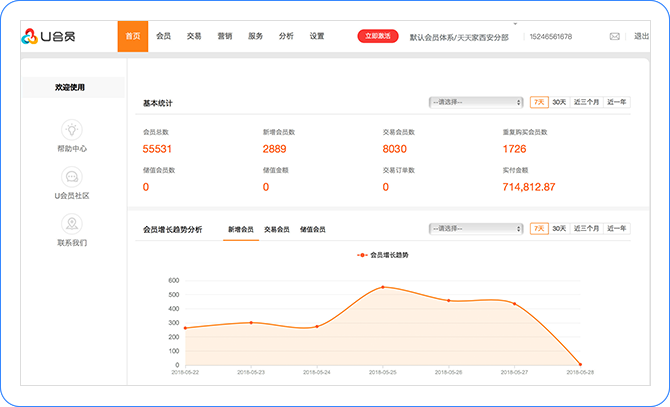
Task: Toggle the 会员增长趋势 legend marker
Action: pos(362,256)
